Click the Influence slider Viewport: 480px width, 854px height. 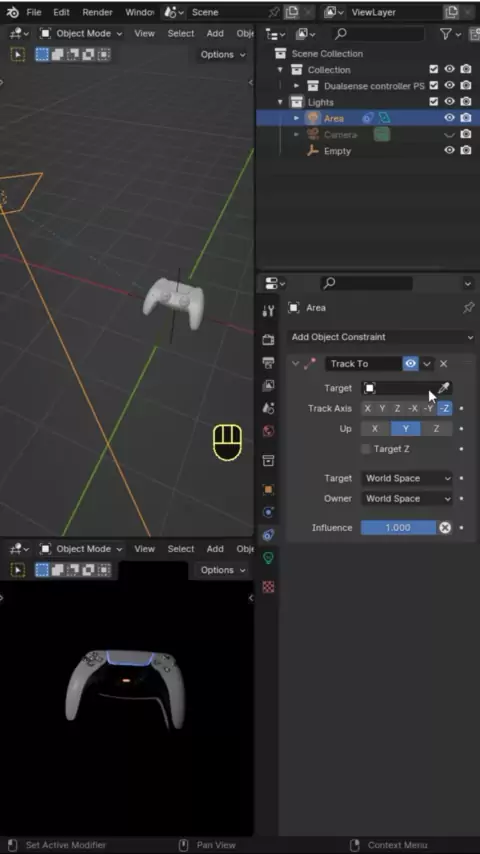click(398, 527)
